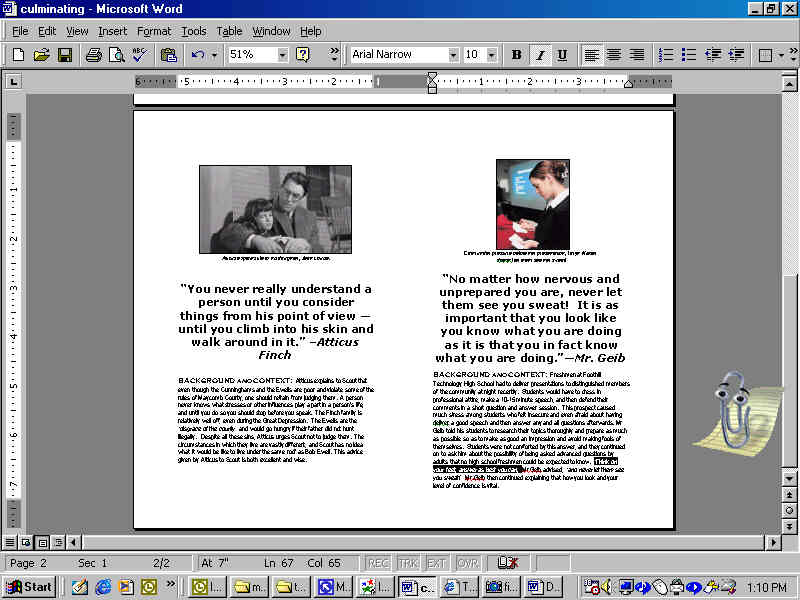
Task: Toggle OVR overtype mode in status bar
Action: [468, 563]
